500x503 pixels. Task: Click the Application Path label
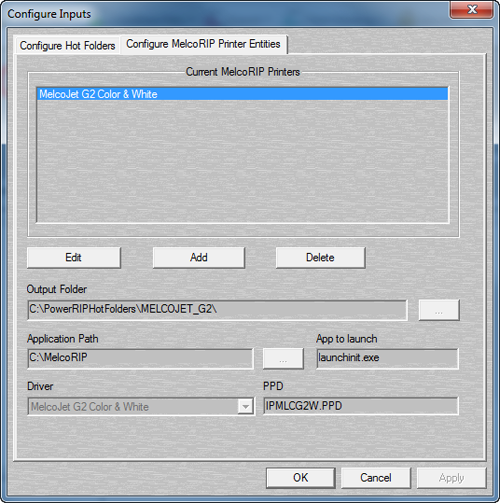63,339
